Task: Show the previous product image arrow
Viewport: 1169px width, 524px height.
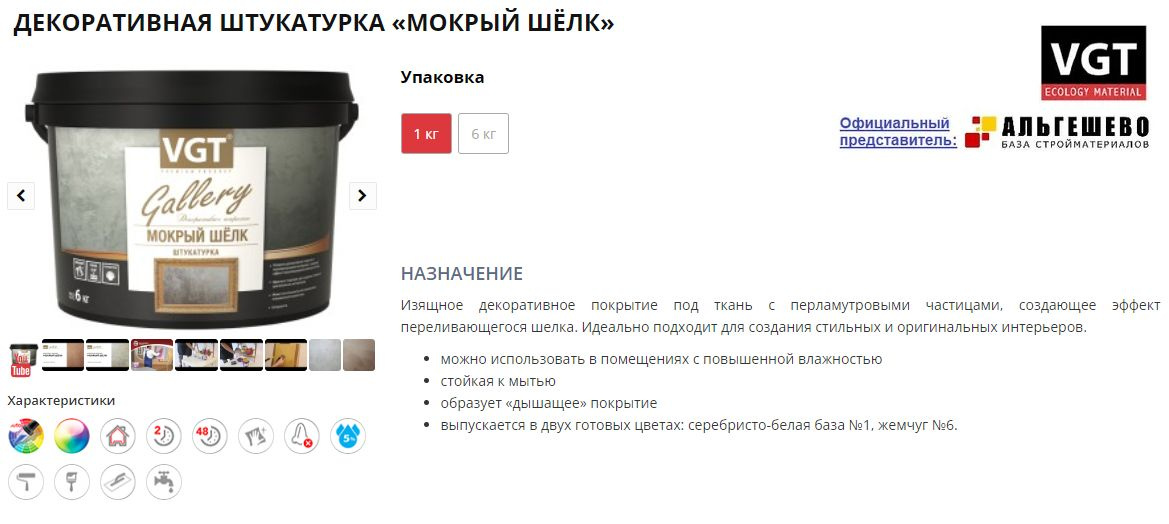Action: [21, 196]
